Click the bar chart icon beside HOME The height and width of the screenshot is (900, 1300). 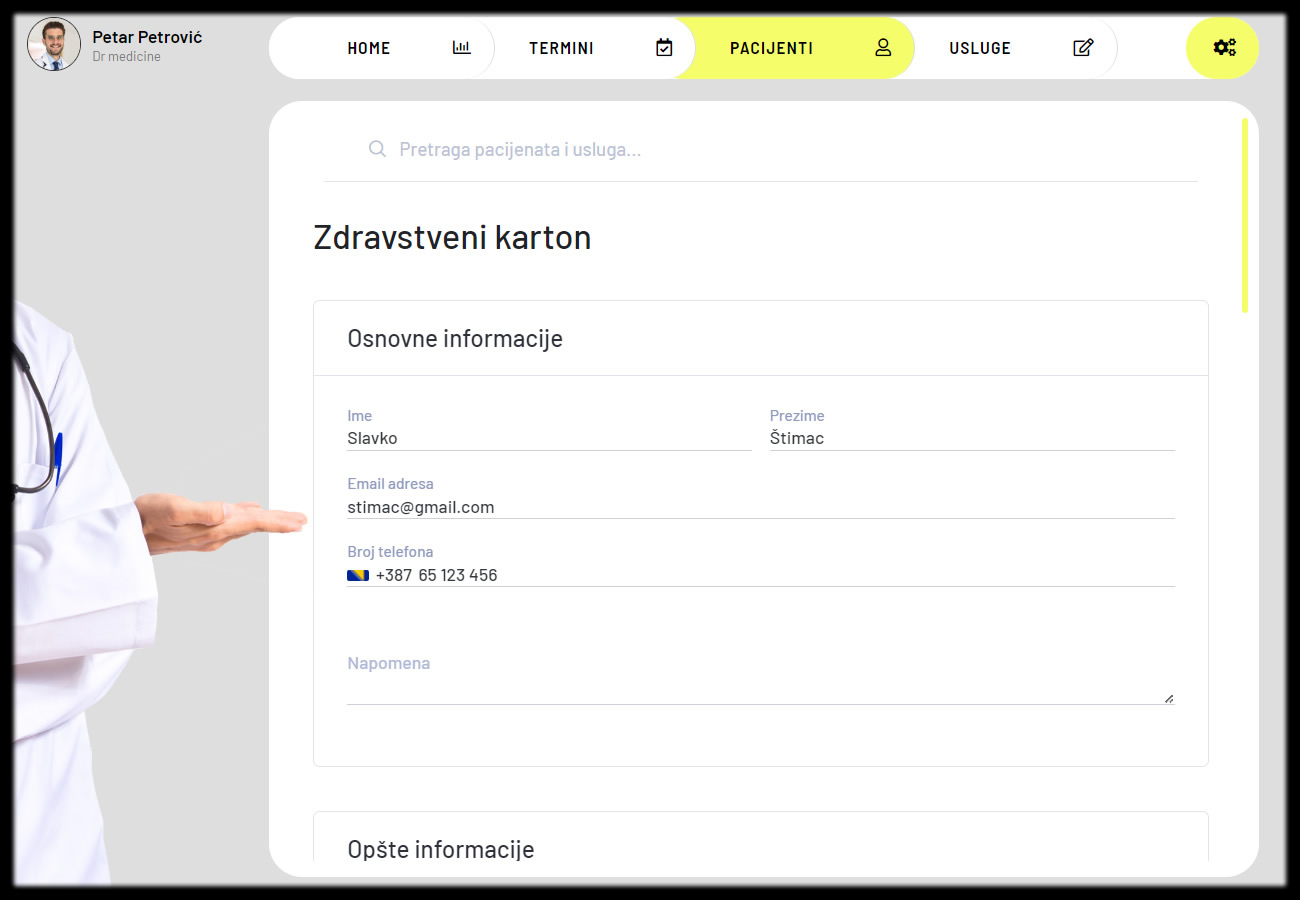pos(461,48)
